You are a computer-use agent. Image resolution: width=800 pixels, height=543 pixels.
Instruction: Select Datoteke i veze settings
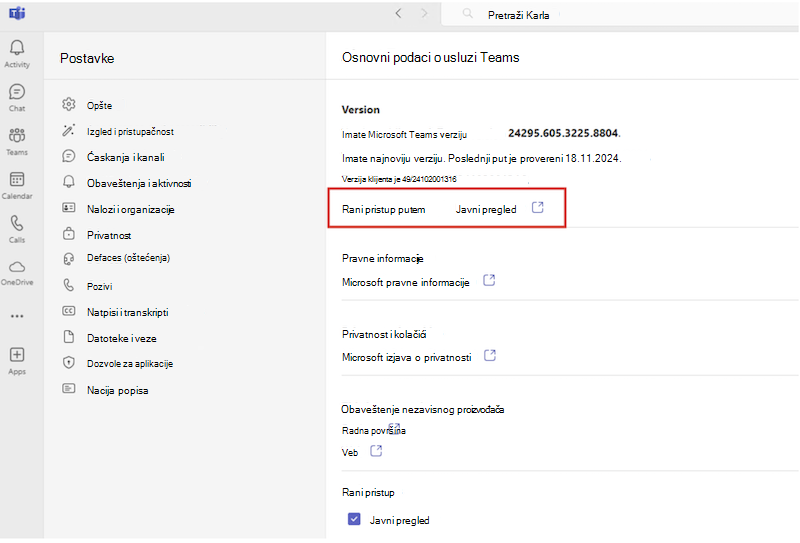[x=121, y=338]
